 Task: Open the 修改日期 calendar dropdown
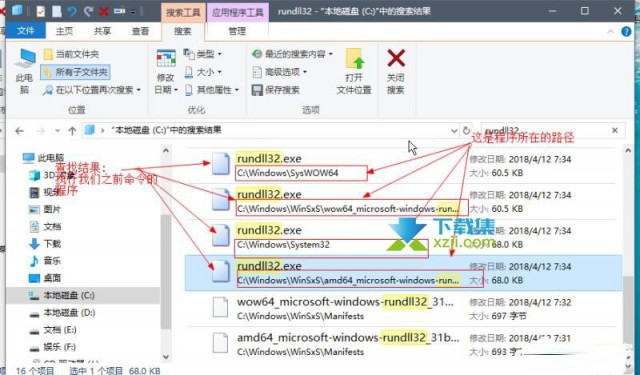[x=166, y=71]
